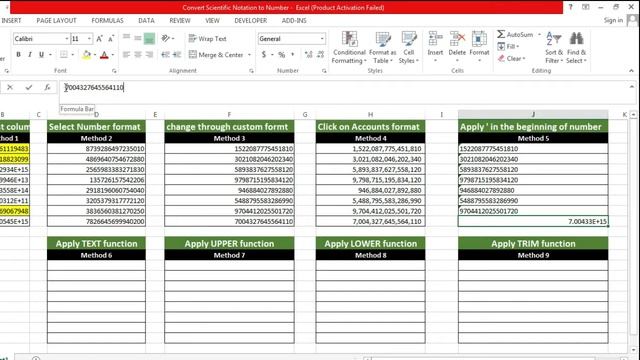Open Cell Styles gallery

[409, 47]
